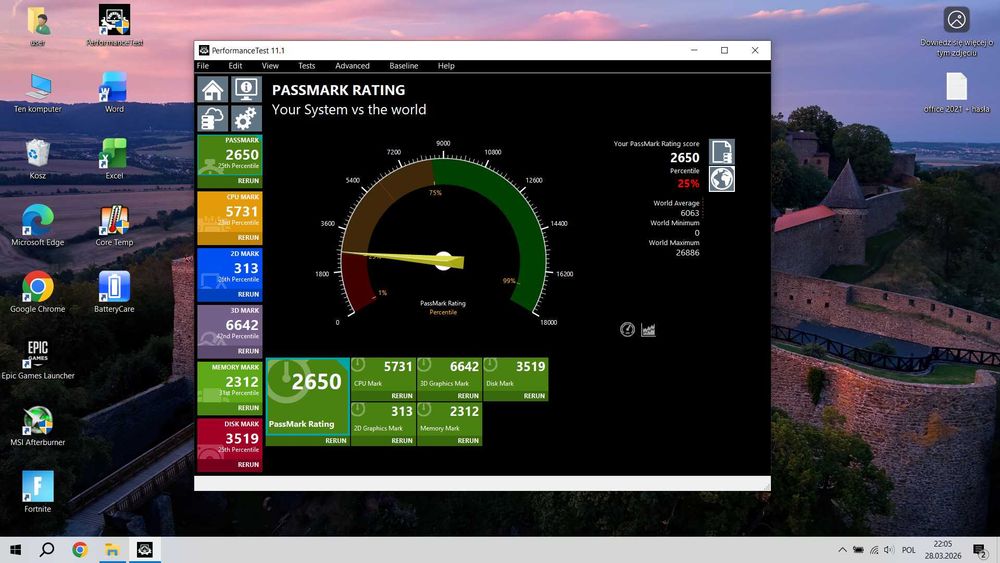
Task: Click RERUN under the large PassMark Rating tile
Action: point(335,441)
